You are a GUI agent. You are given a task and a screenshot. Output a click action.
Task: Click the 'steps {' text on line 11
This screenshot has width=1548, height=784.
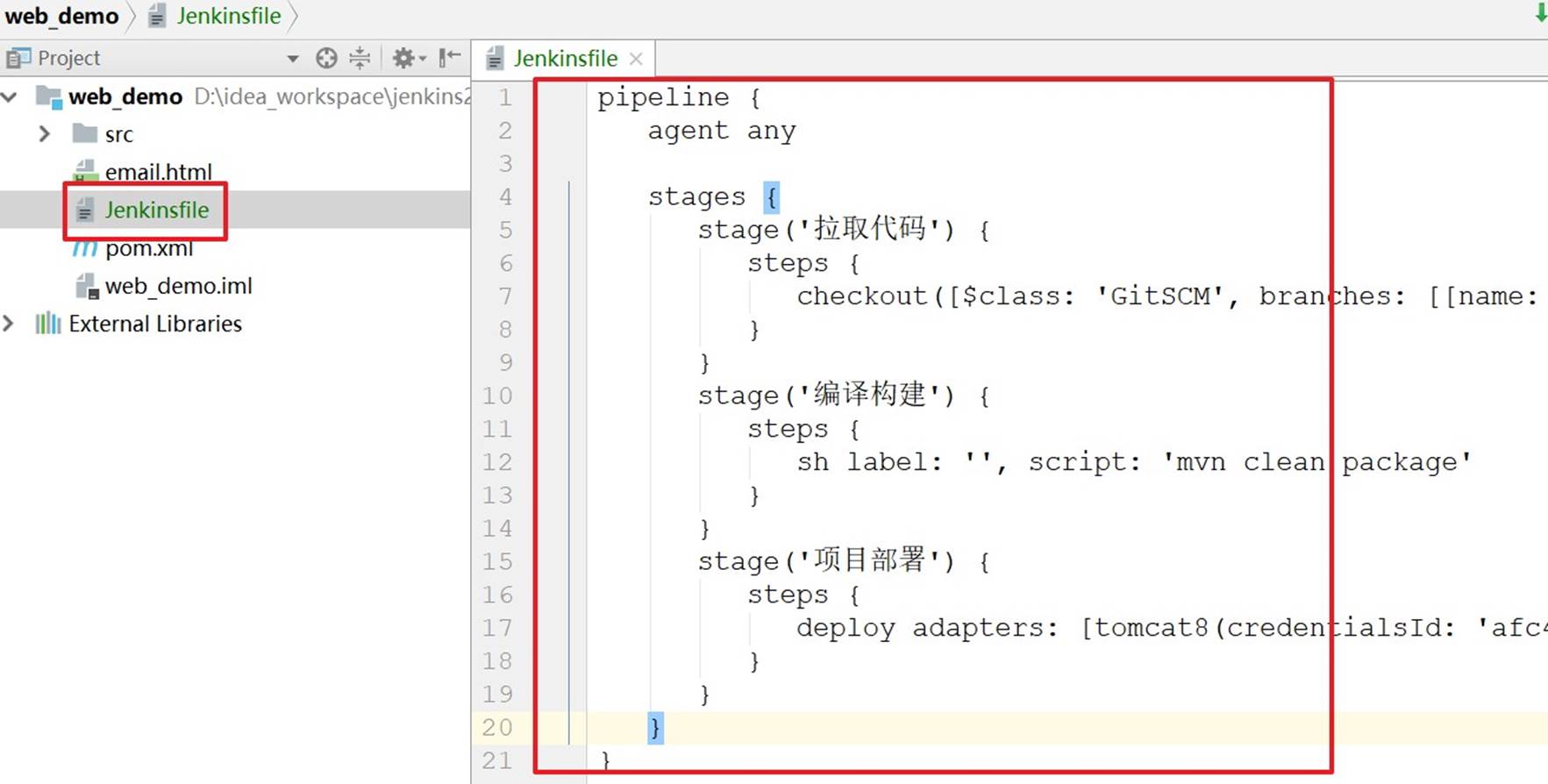(x=803, y=429)
